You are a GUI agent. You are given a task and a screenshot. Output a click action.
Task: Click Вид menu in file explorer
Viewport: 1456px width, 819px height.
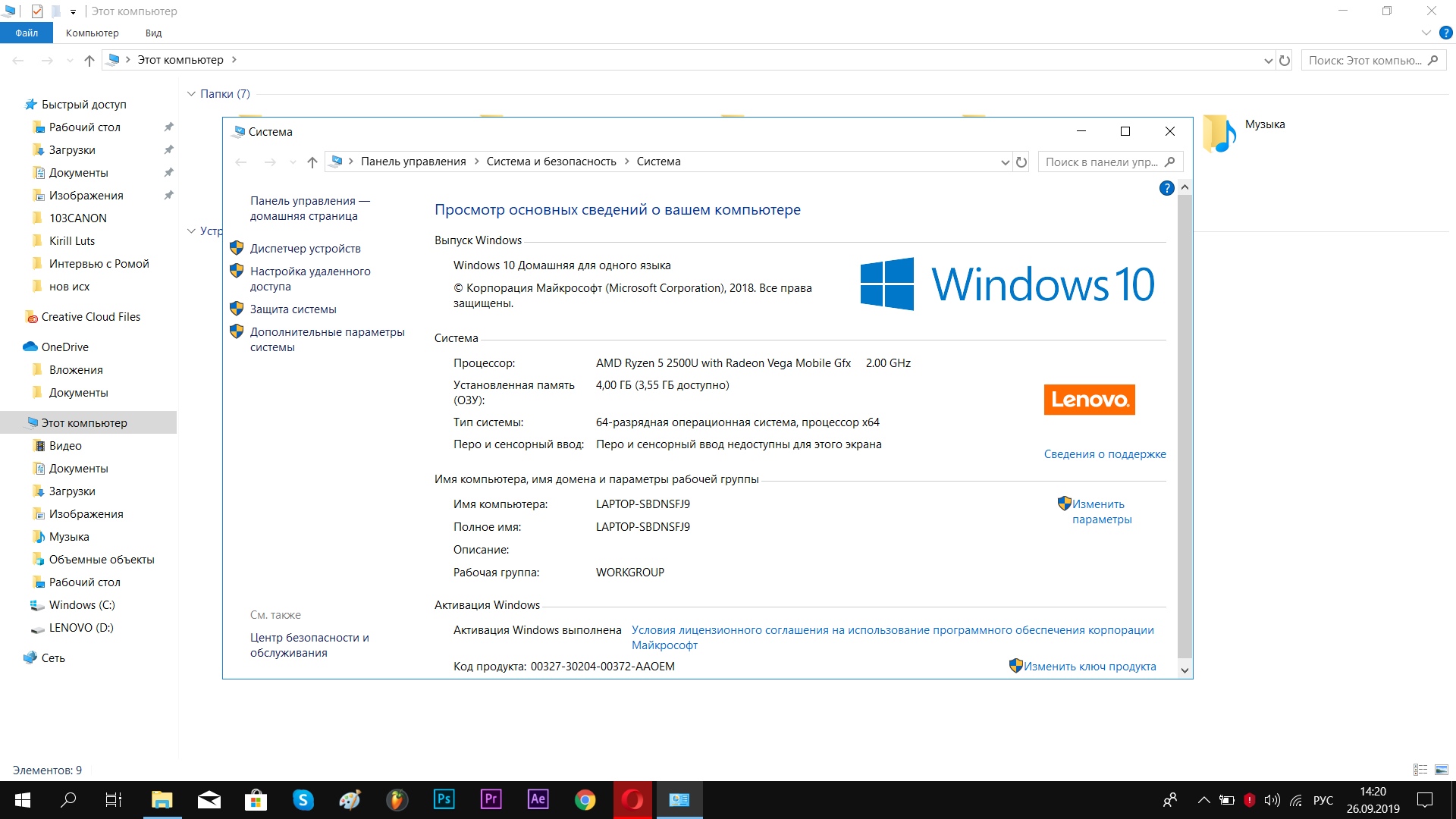tap(155, 33)
